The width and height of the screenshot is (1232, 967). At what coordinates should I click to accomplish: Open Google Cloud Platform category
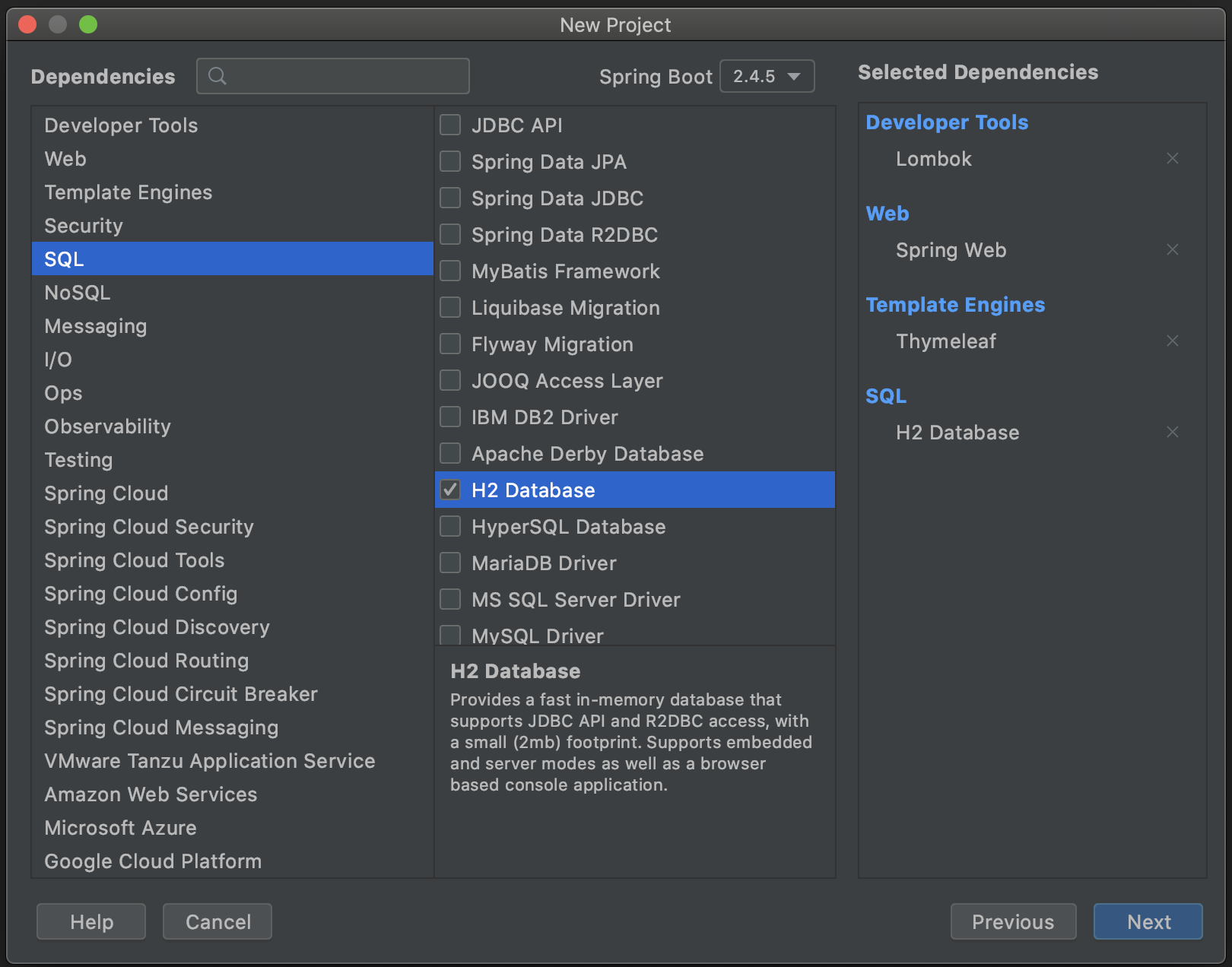(x=233, y=861)
